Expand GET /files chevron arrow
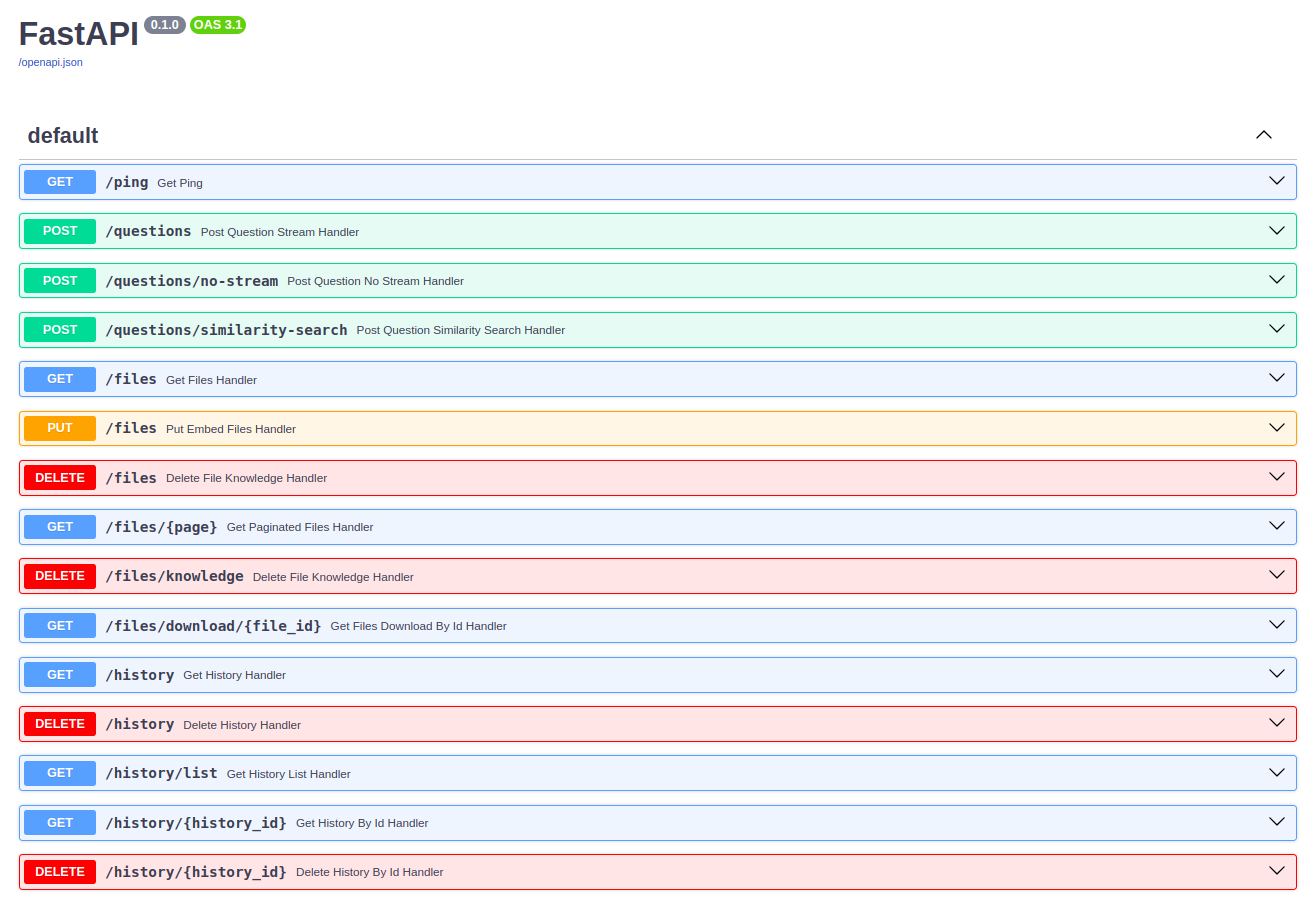The height and width of the screenshot is (898, 1310). point(1276,378)
